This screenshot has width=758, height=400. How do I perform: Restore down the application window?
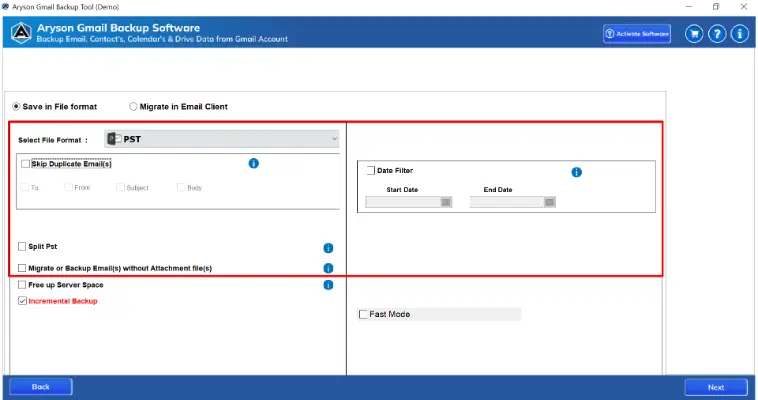(716, 7)
